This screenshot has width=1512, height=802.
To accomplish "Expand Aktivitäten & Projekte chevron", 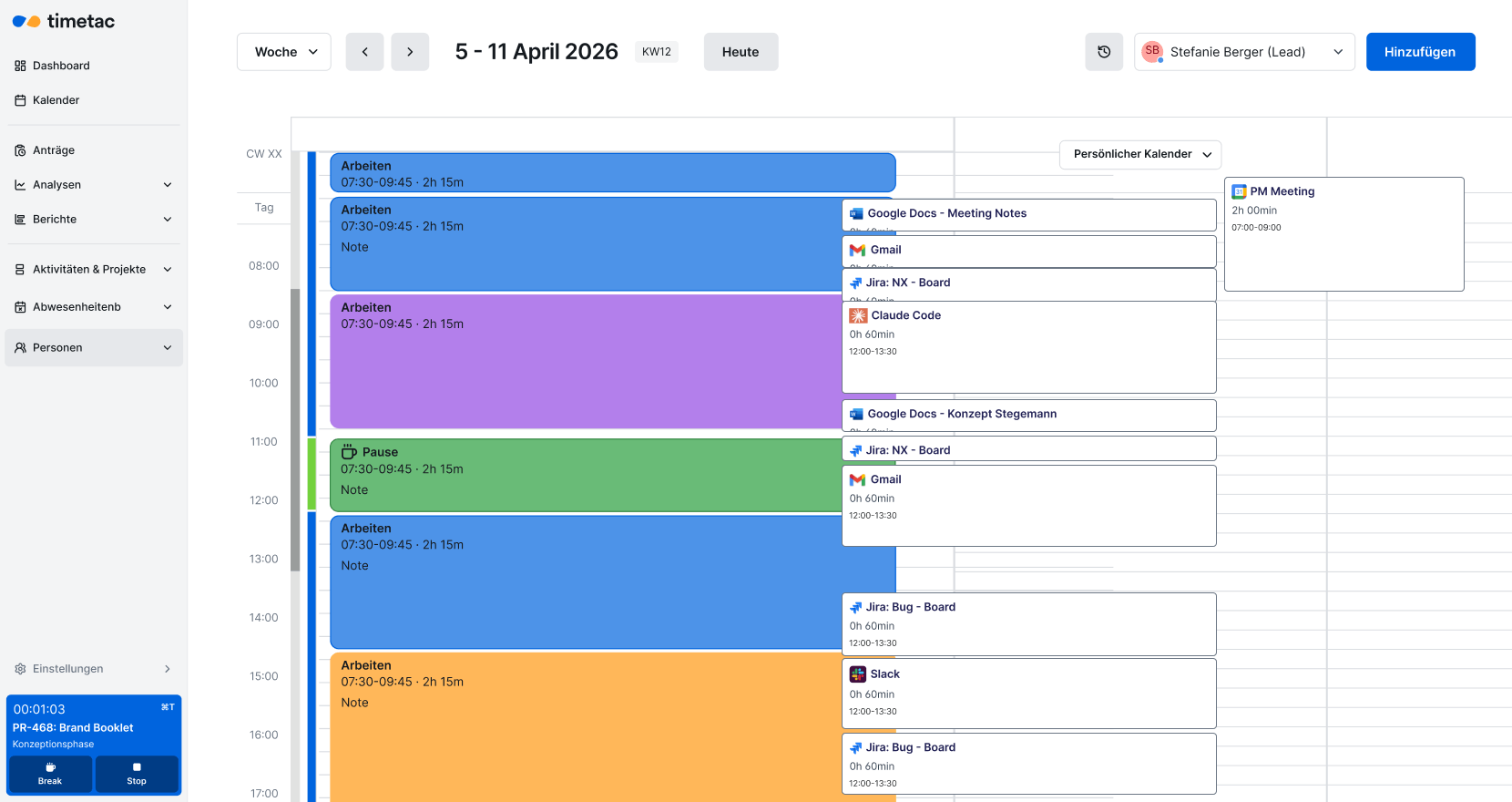I will point(168,270).
